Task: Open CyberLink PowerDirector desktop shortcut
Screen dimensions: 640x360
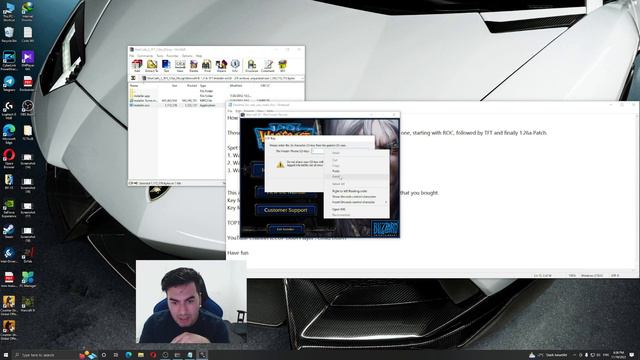Action: pyautogui.click(x=9, y=60)
